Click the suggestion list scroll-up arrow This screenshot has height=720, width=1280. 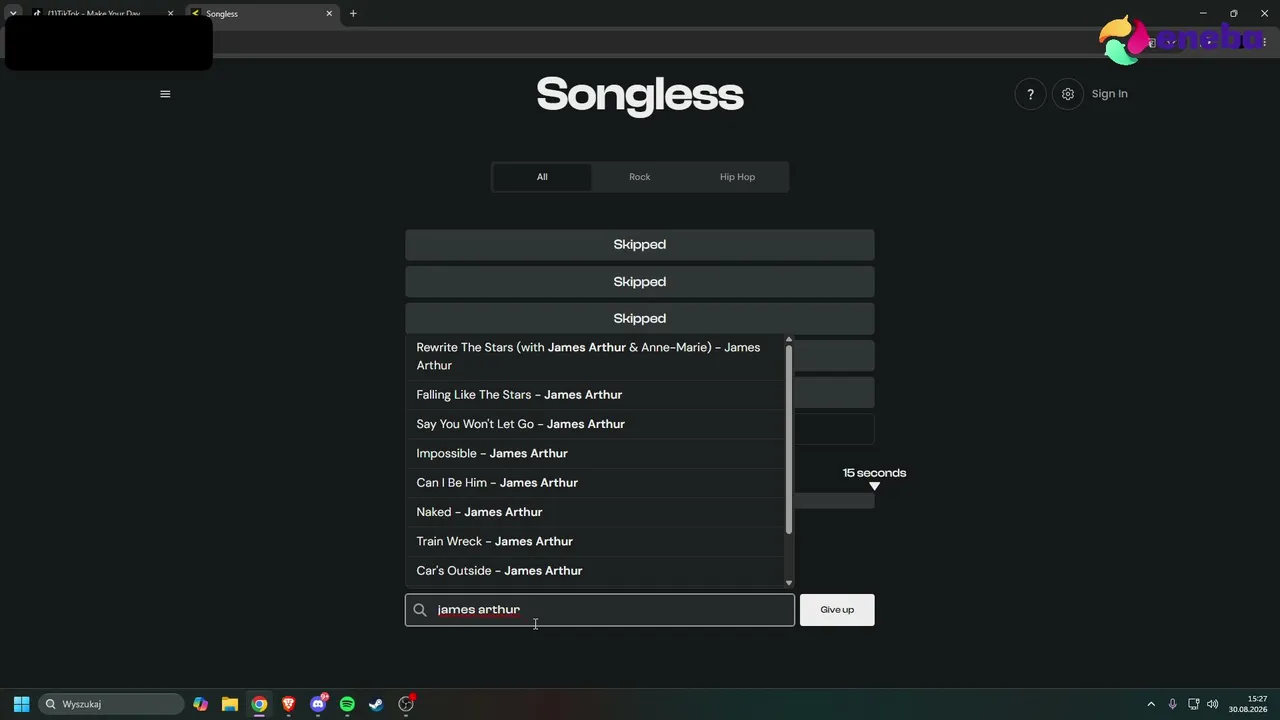[789, 339]
